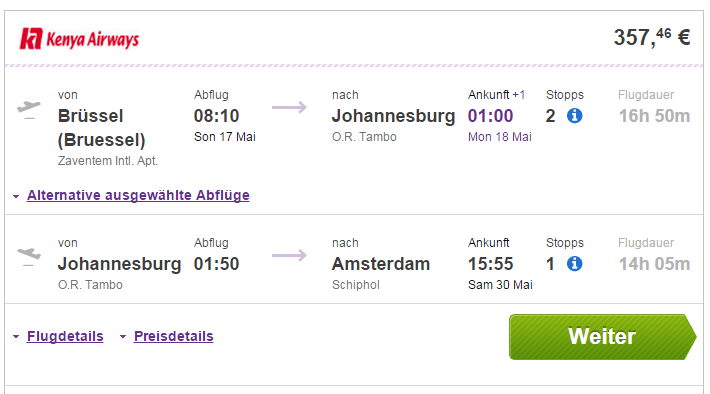Viewport: 710px width, 394px height.
Task: Continue with the green Weiter button
Action: click(603, 337)
